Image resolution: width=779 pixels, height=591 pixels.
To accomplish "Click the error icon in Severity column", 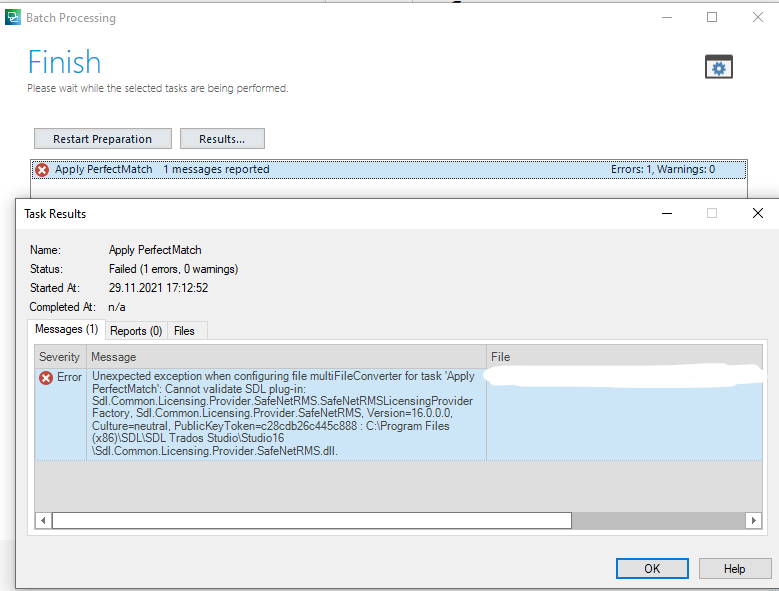I will pos(46,378).
